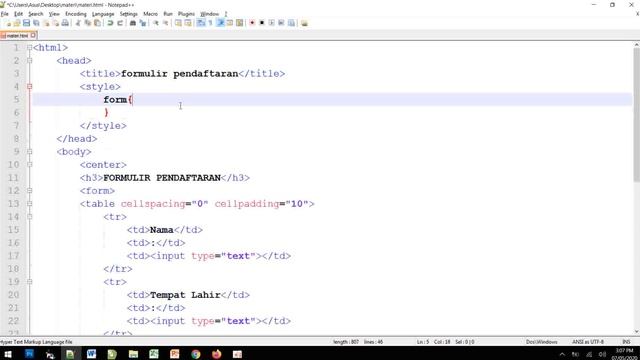Toggle synchronized vertical scrolling icon
This screenshot has width=640, height=360.
tap(178, 23)
